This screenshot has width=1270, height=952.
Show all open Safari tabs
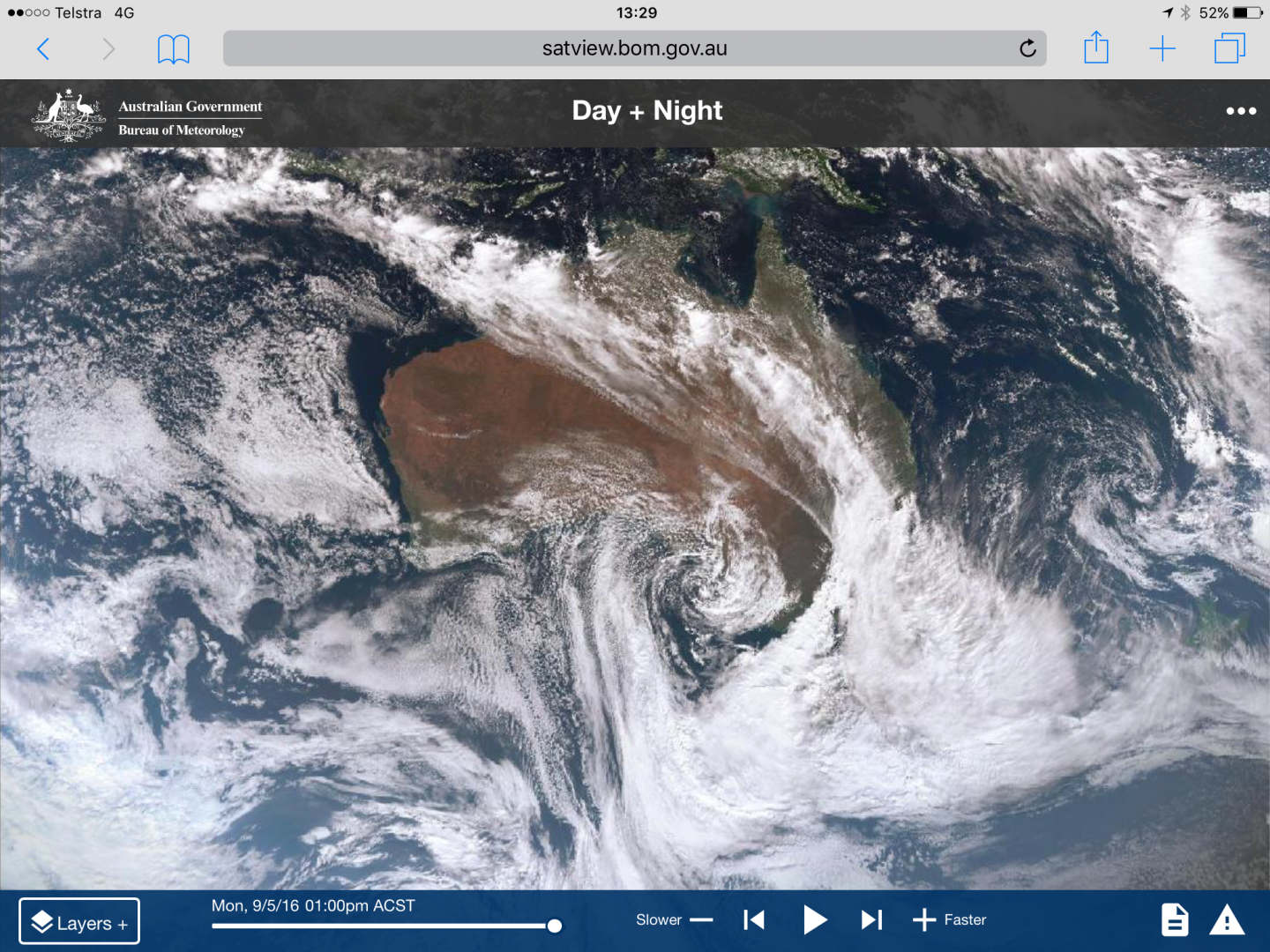point(1229,48)
